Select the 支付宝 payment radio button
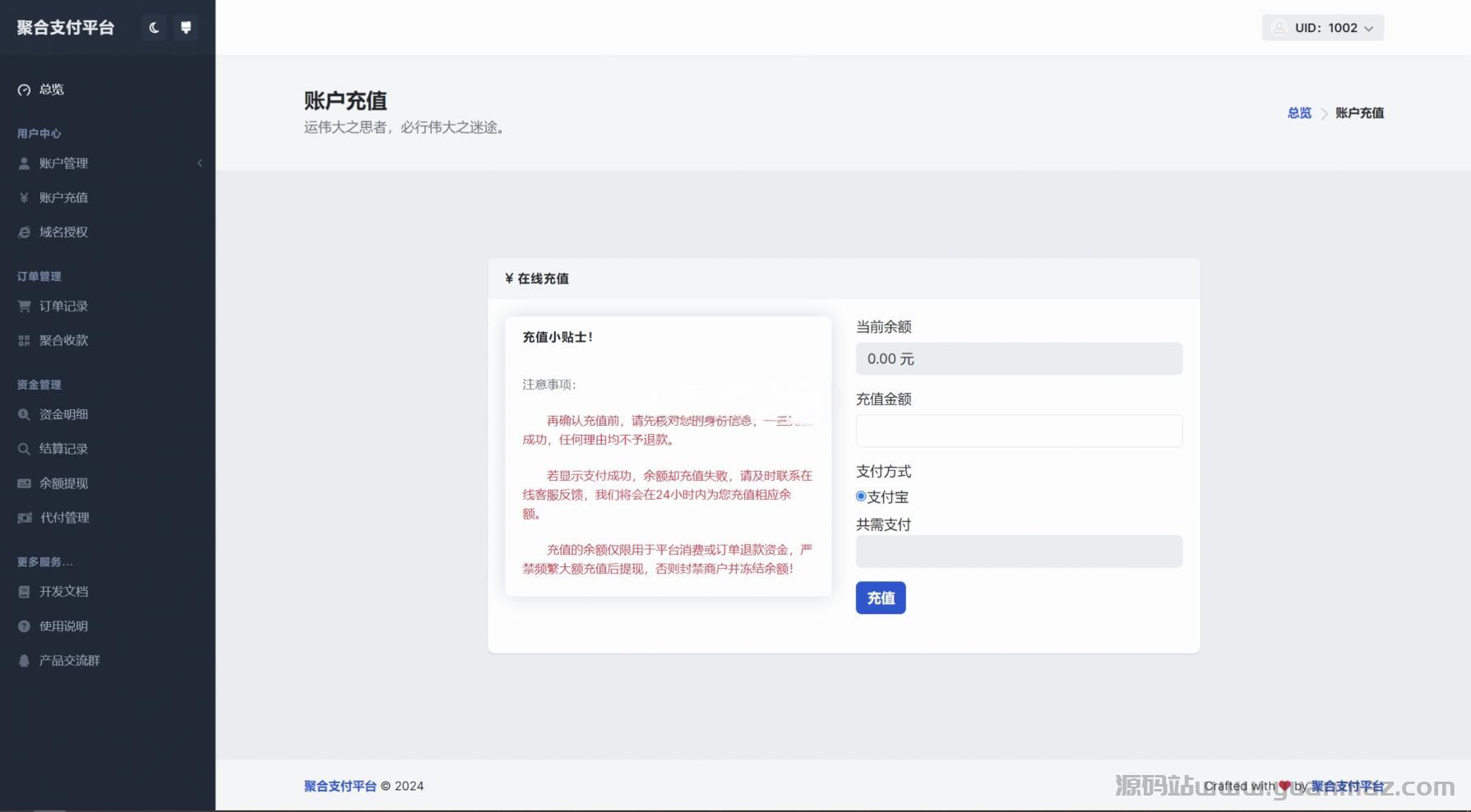 pyautogui.click(x=861, y=496)
